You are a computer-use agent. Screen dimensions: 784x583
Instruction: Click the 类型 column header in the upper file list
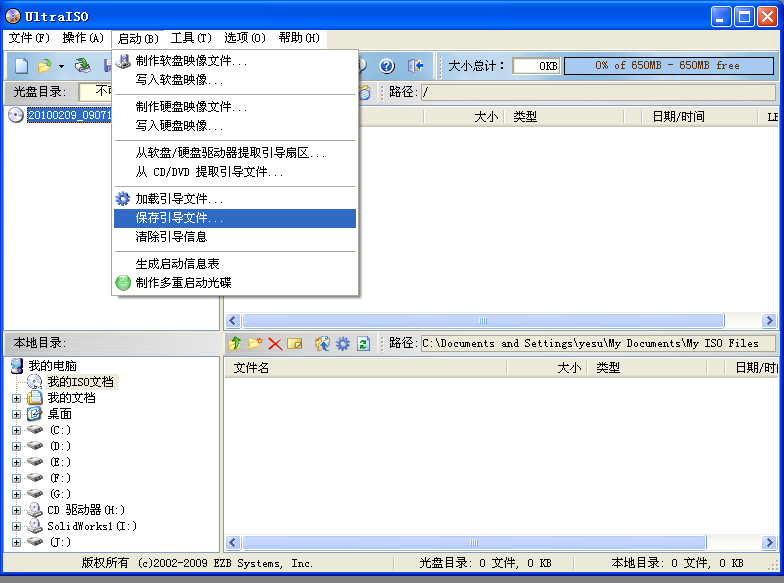(564, 117)
